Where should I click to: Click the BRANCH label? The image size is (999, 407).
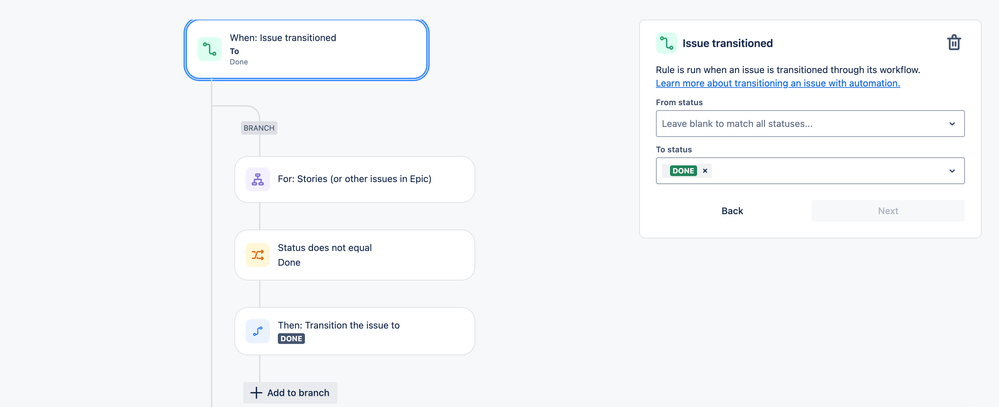[x=259, y=128]
